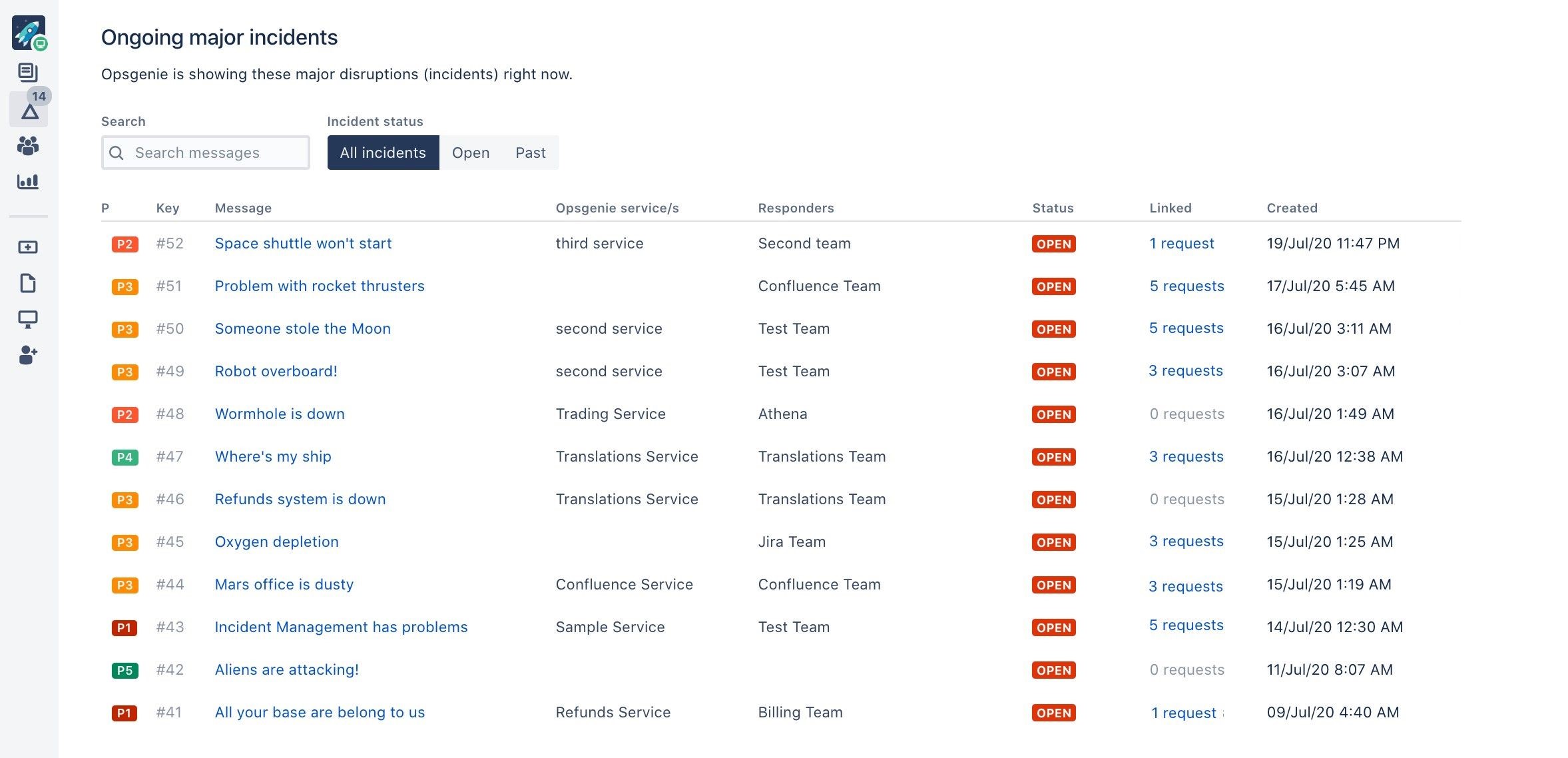Click the P5 badge for Aliens are attacking!

[x=125, y=670]
